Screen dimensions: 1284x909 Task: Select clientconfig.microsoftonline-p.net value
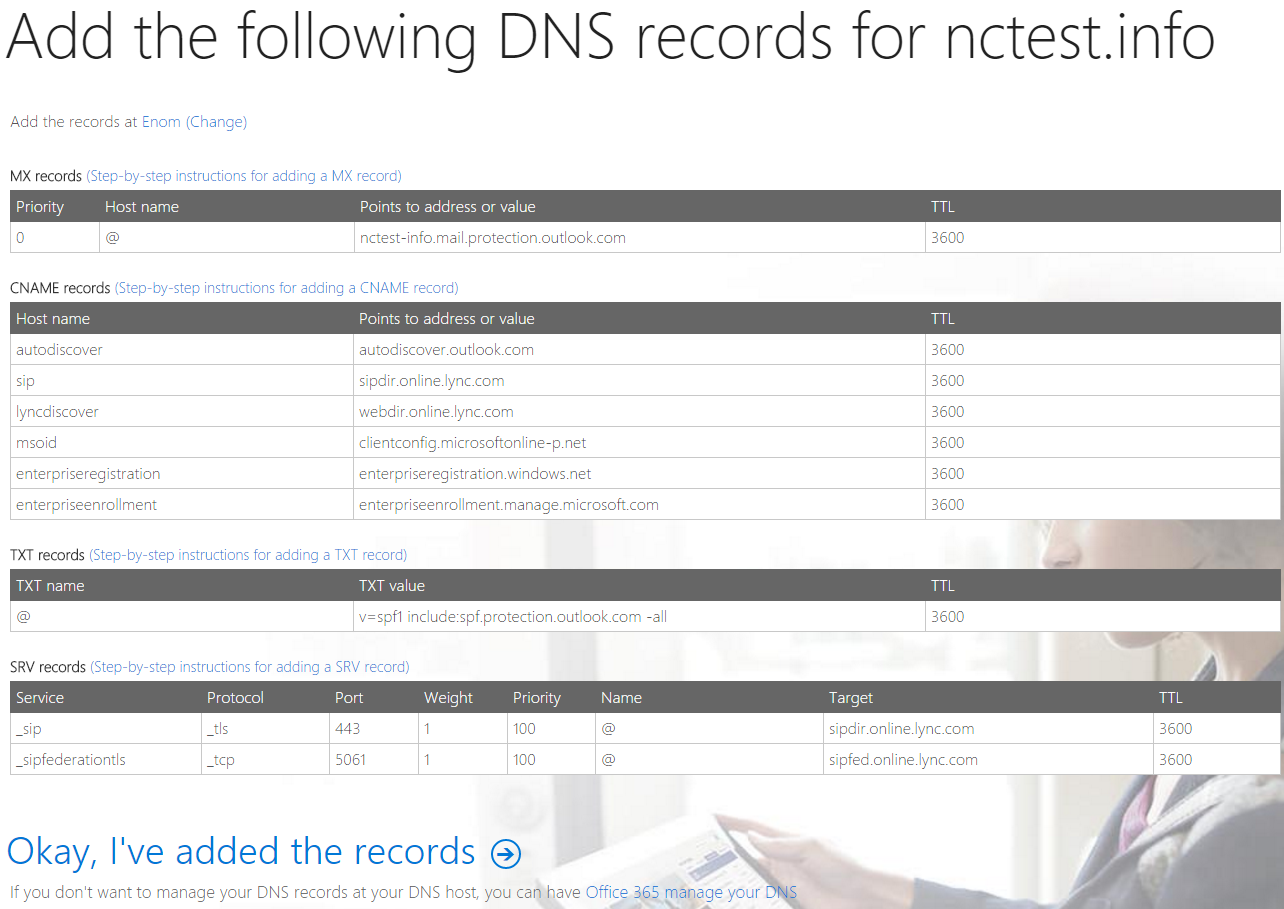(472, 443)
